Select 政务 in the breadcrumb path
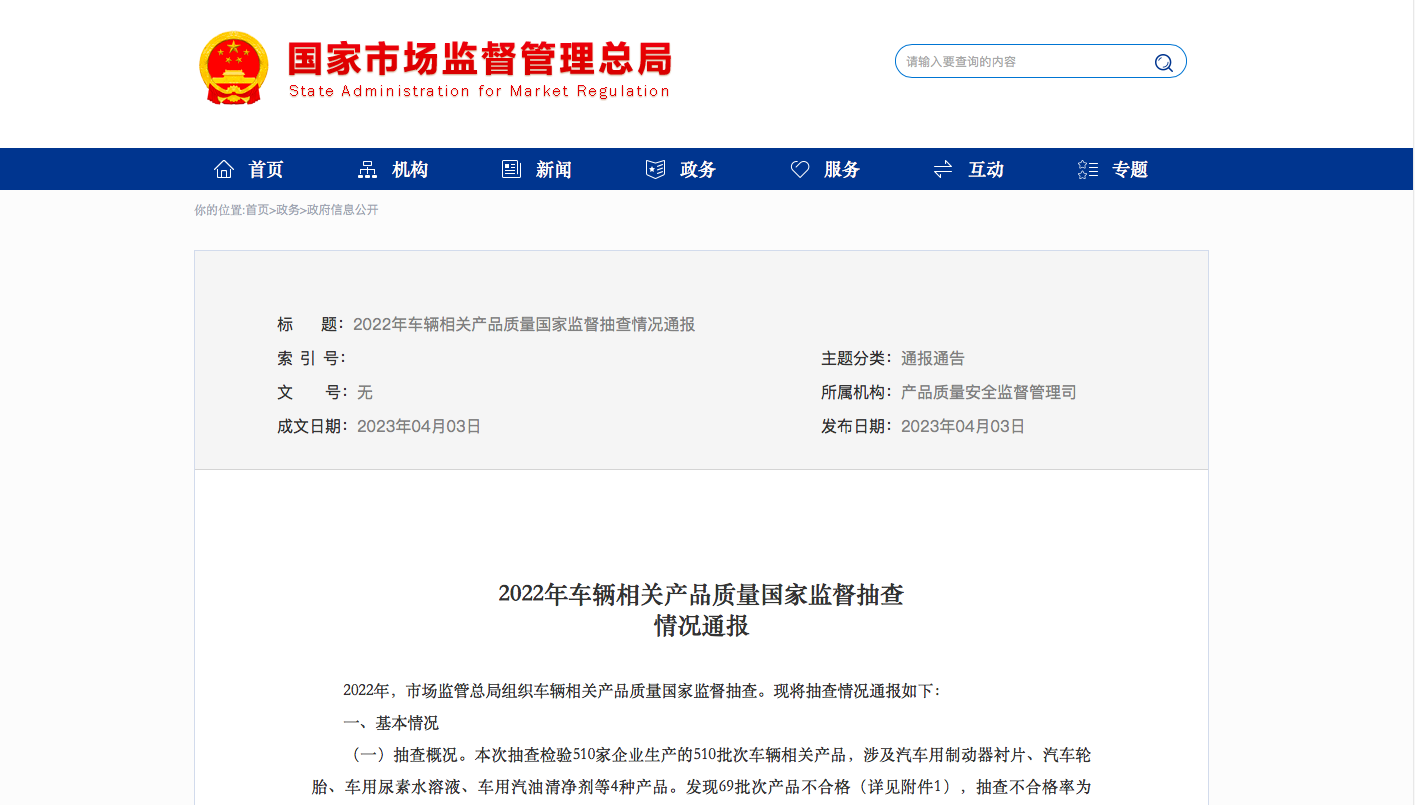This screenshot has width=1415, height=805. [x=287, y=210]
